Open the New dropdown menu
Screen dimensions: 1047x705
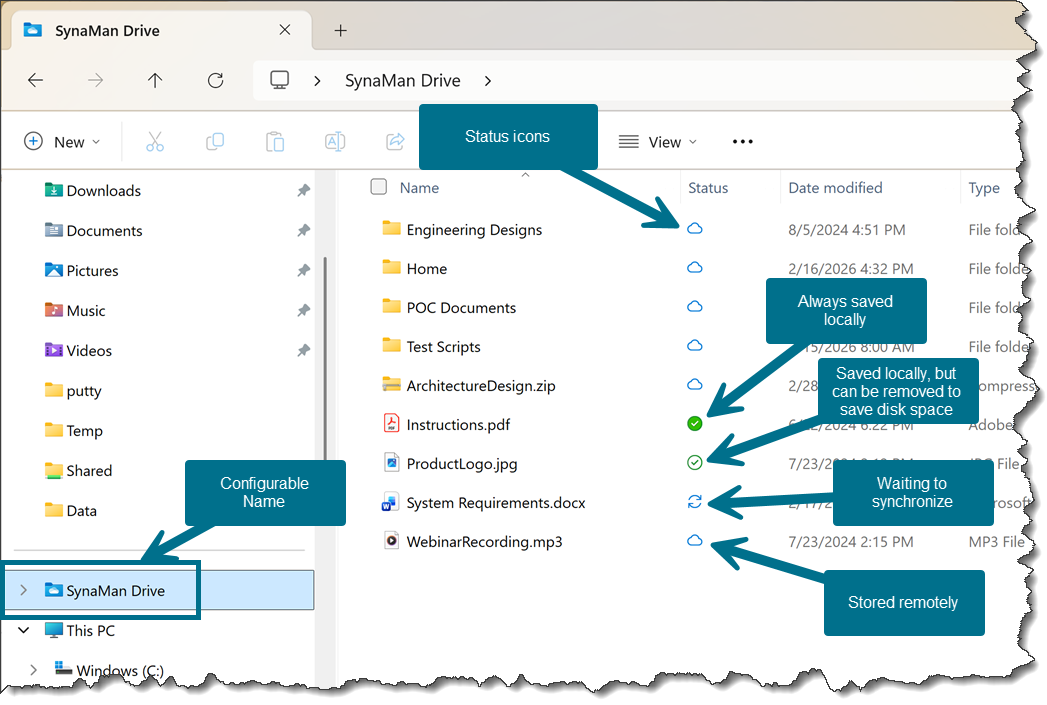tap(62, 142)
